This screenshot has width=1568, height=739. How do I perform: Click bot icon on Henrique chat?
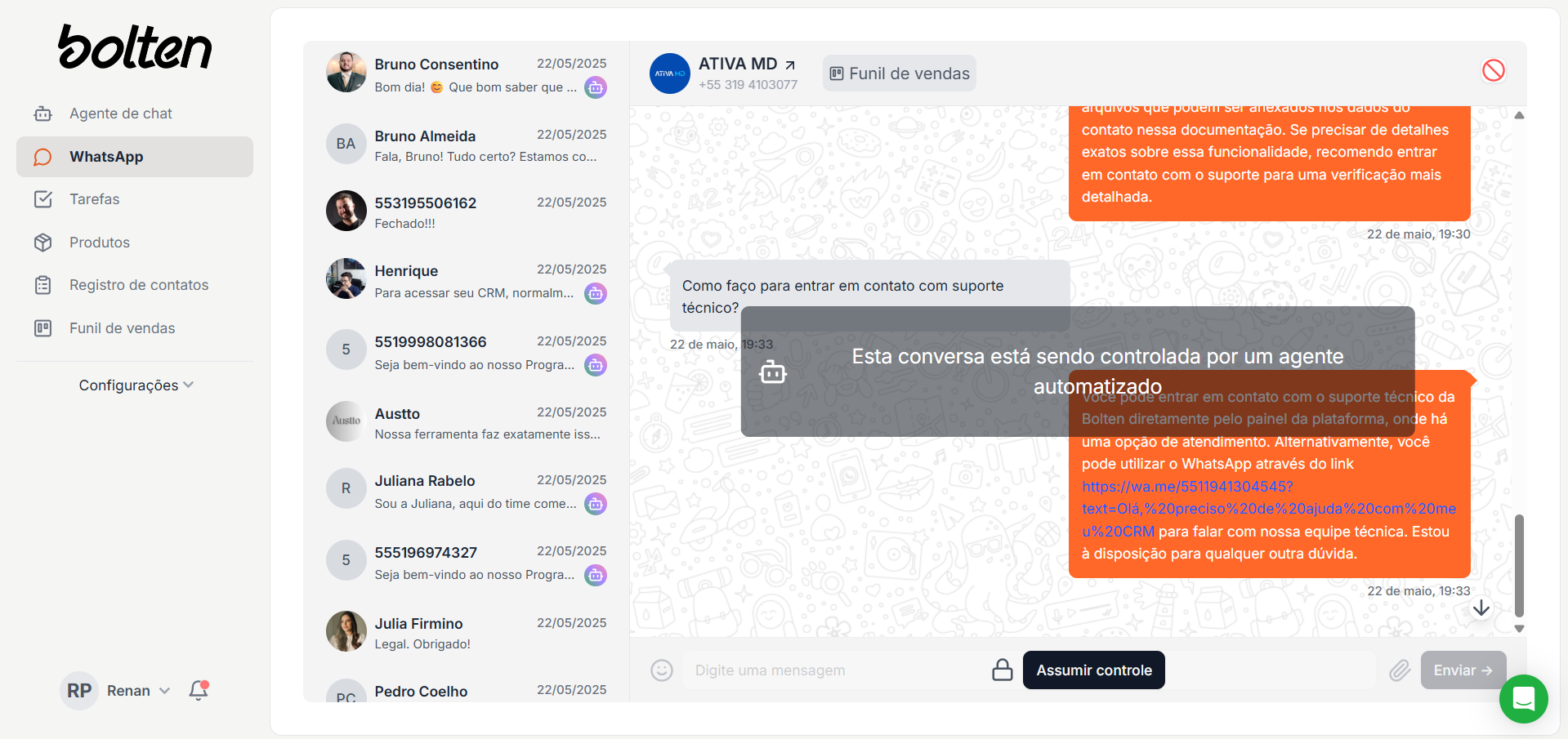(596, 293)
